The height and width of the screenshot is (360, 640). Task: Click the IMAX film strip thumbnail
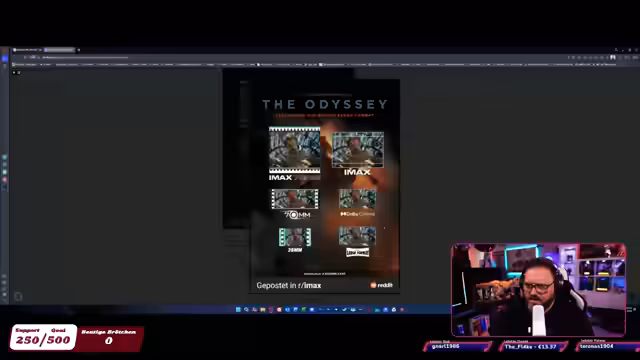(x=294, y=150)
